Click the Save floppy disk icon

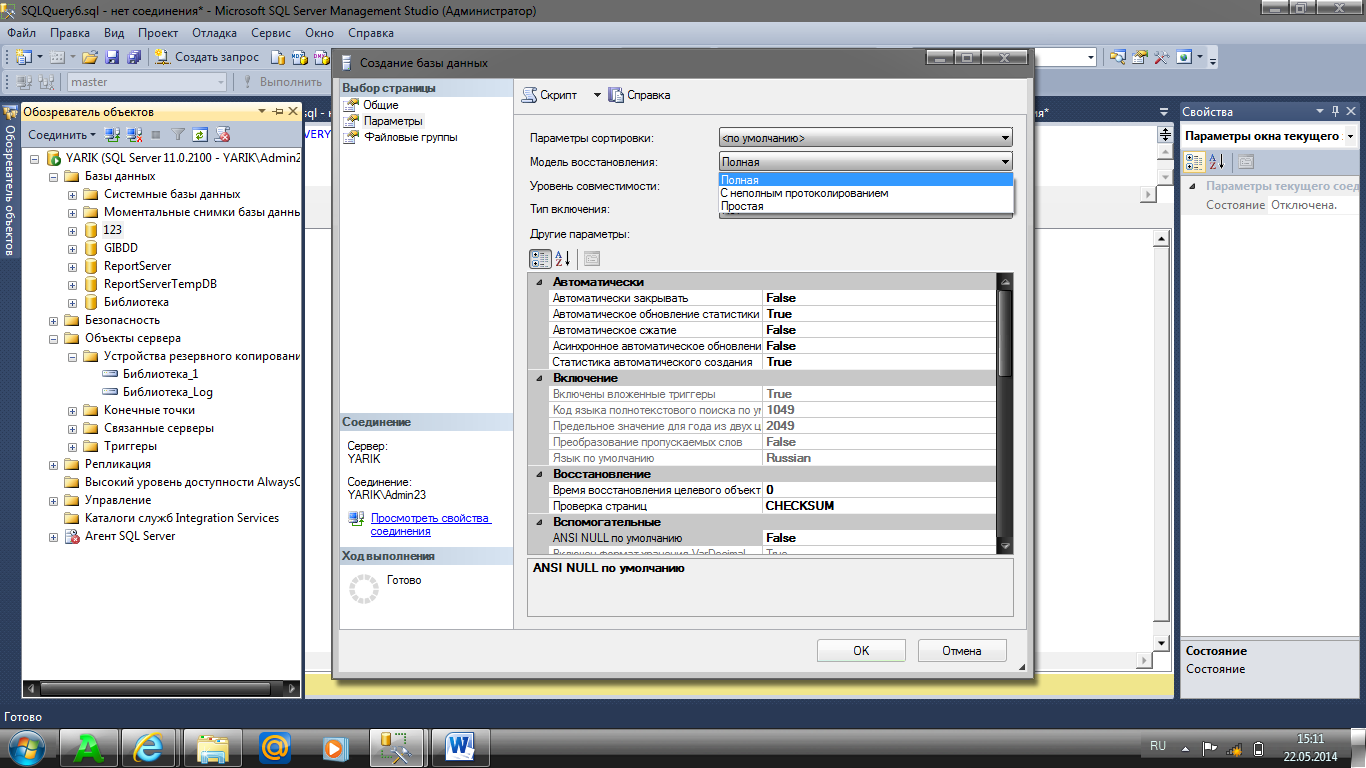112,57
